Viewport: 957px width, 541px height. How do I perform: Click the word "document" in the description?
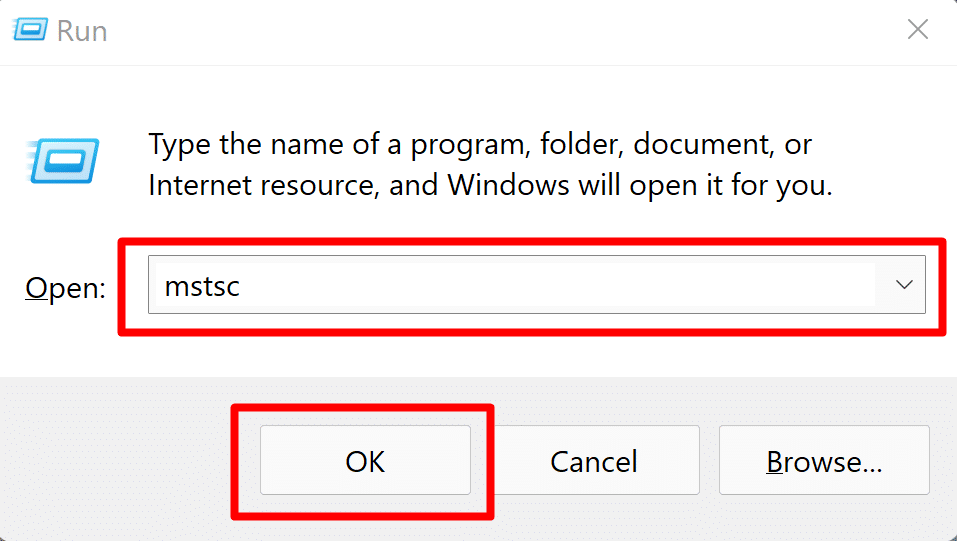point(683,145)
